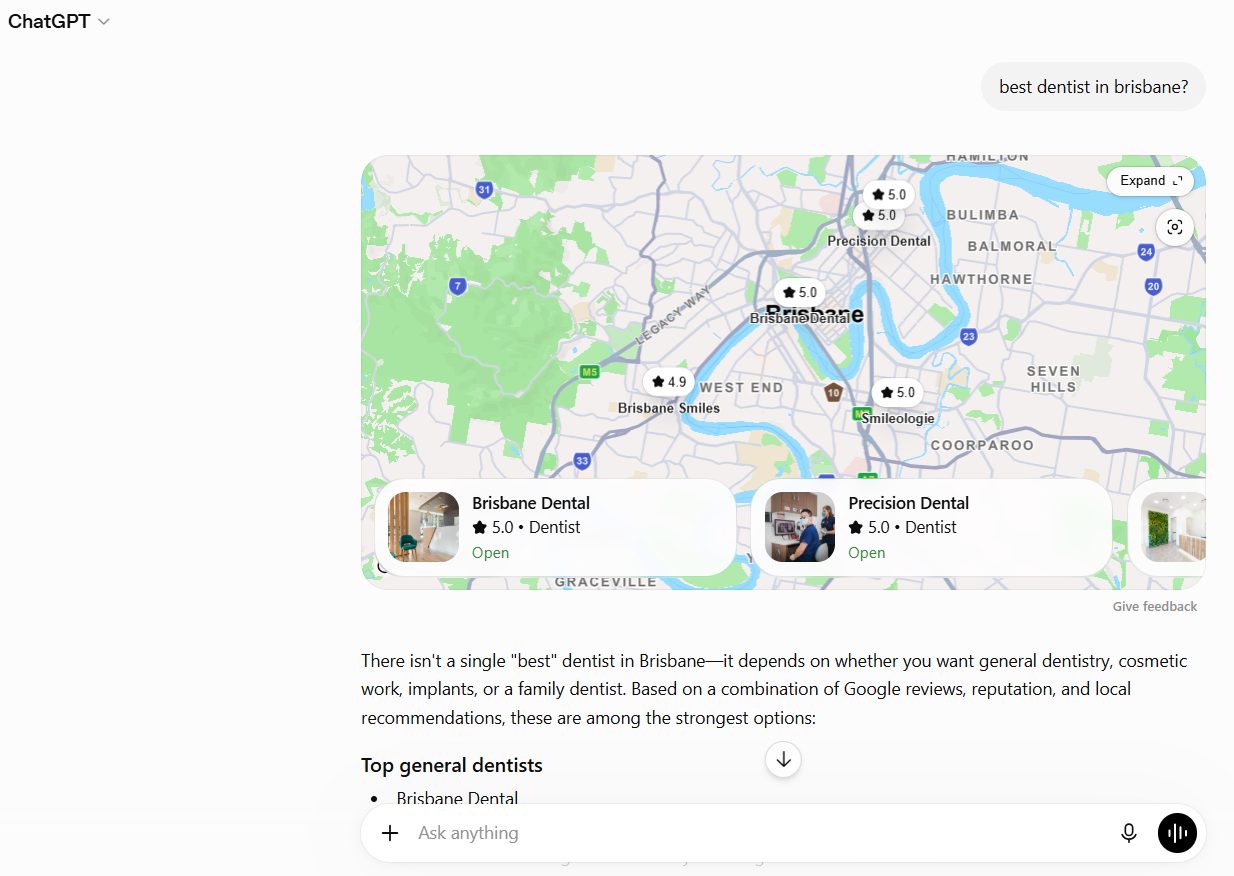Click the Brisbane Dental card thumbnail photo
This screenshot has width=1234, height=876.
coord(423,527)
